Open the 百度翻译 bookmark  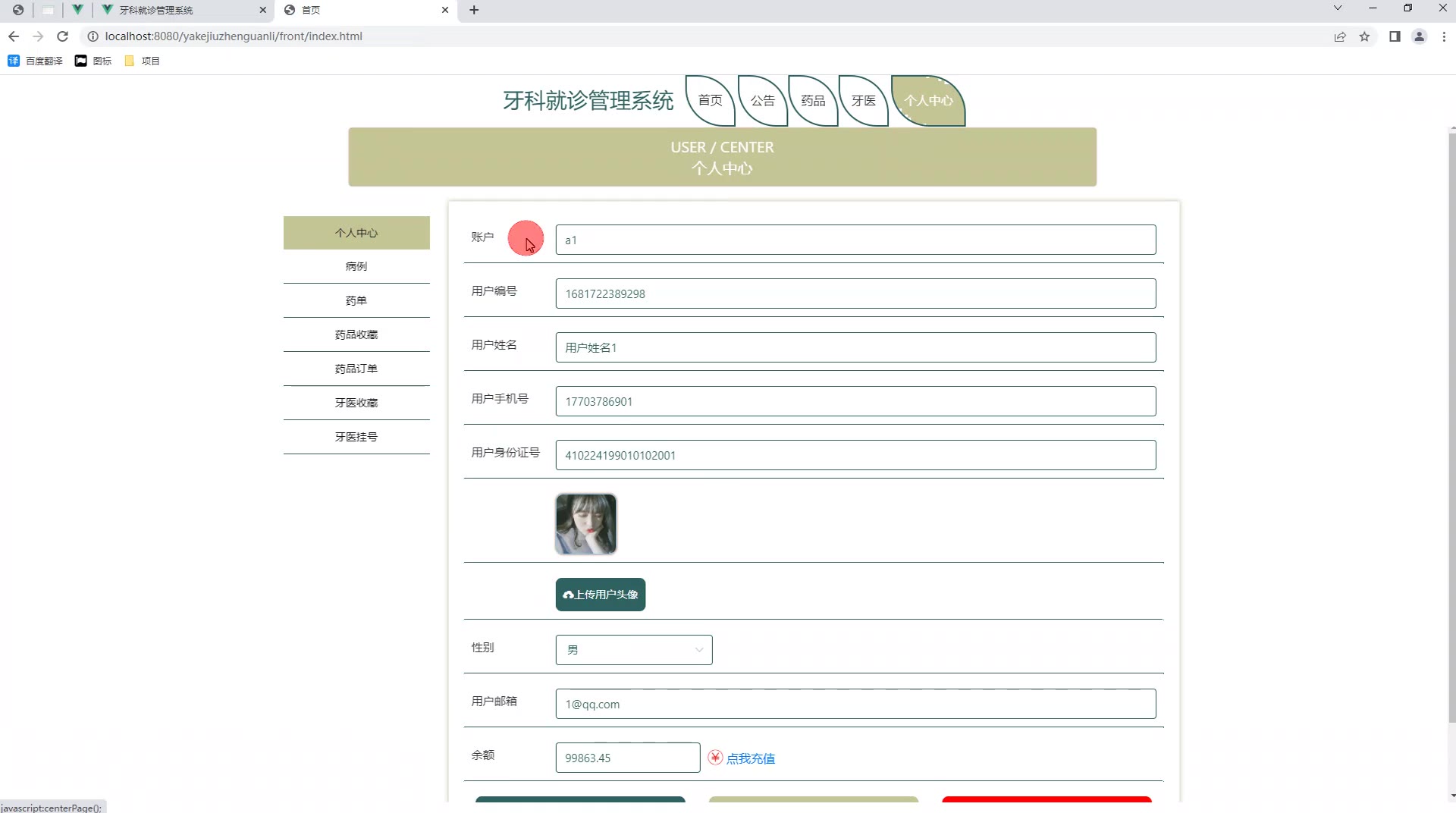(x=35, y=61)
